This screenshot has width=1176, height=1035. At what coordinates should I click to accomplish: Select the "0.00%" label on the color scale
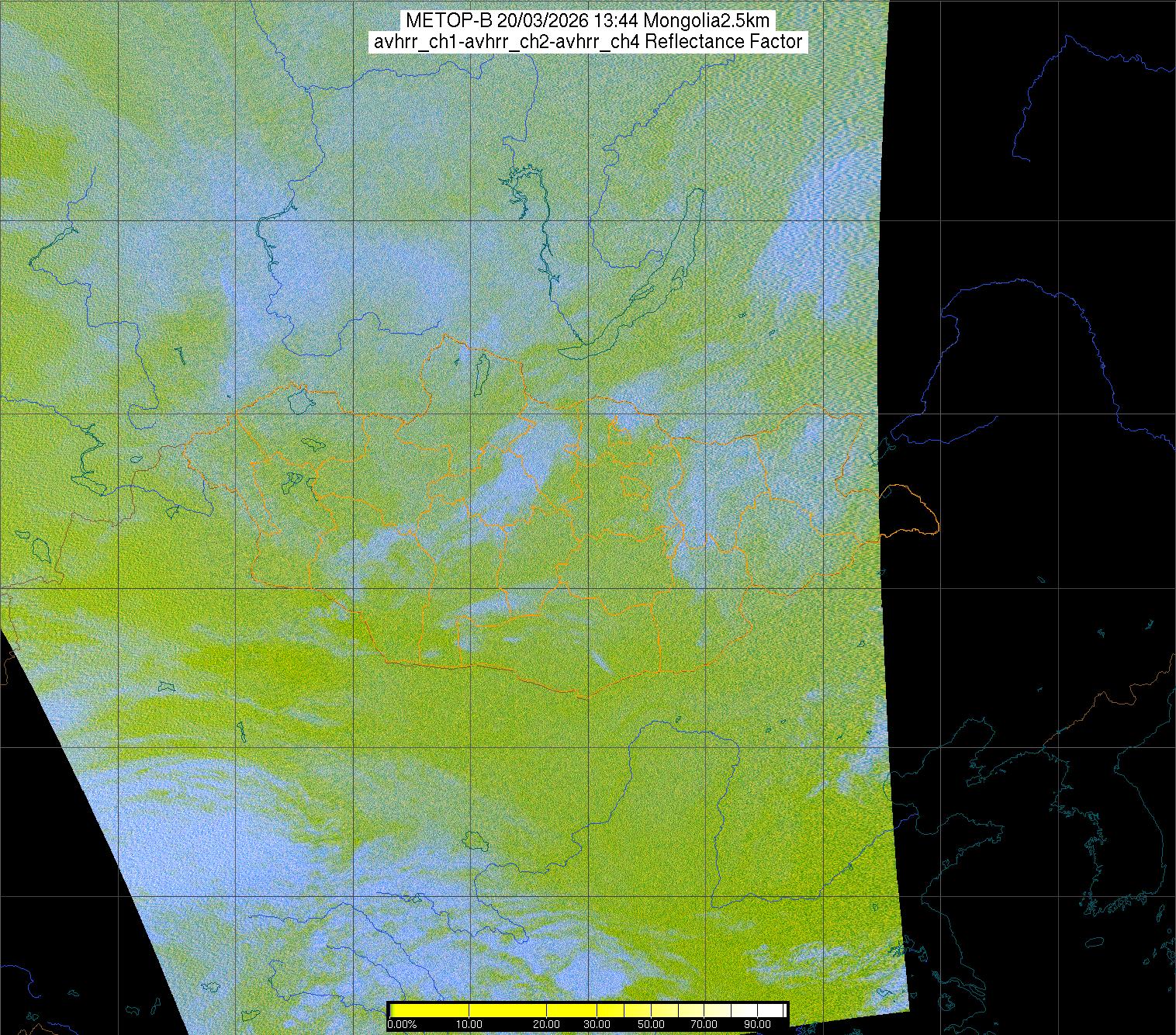(x=402, y=1024)
